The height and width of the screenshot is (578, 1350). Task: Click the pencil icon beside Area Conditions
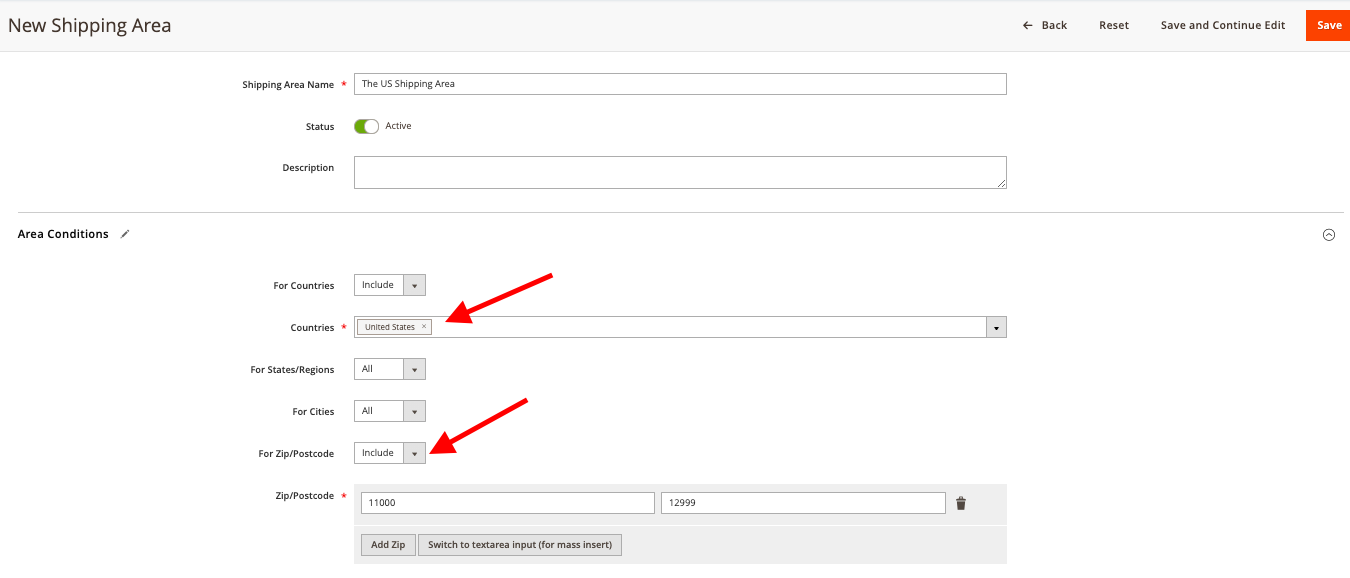pos(124,233)
